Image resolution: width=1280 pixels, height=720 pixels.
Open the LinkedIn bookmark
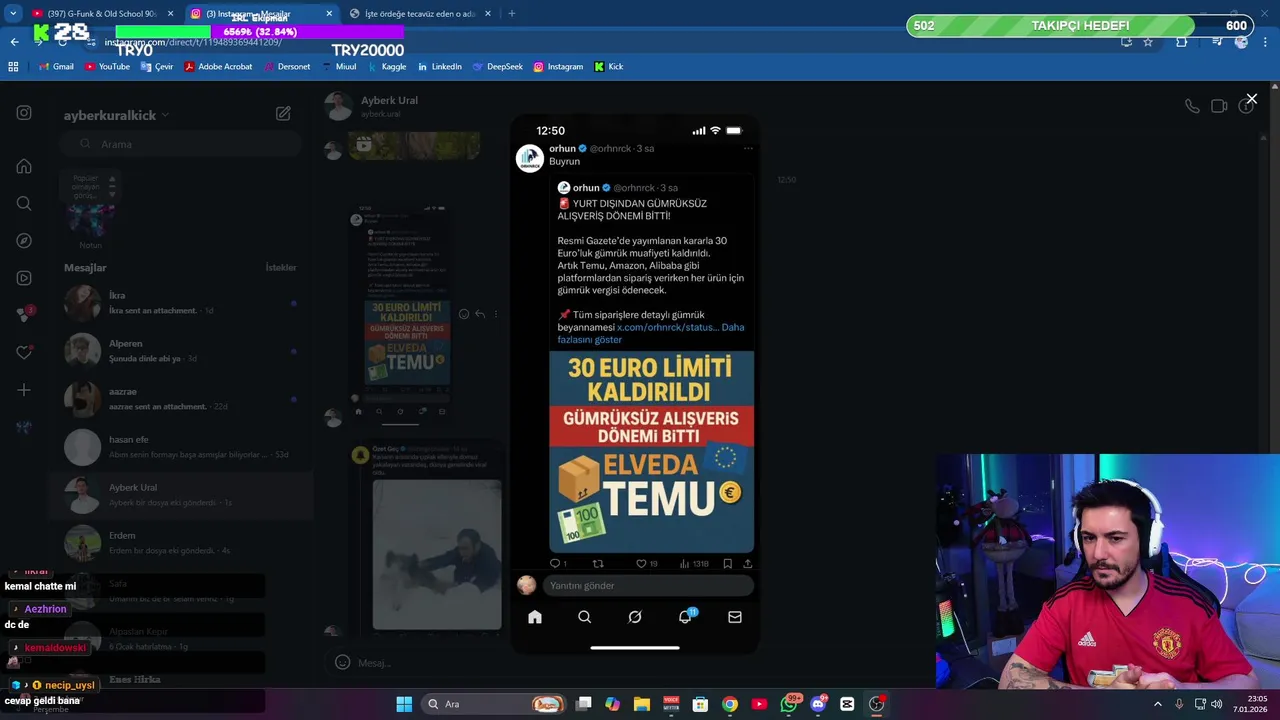coord(439,67)
